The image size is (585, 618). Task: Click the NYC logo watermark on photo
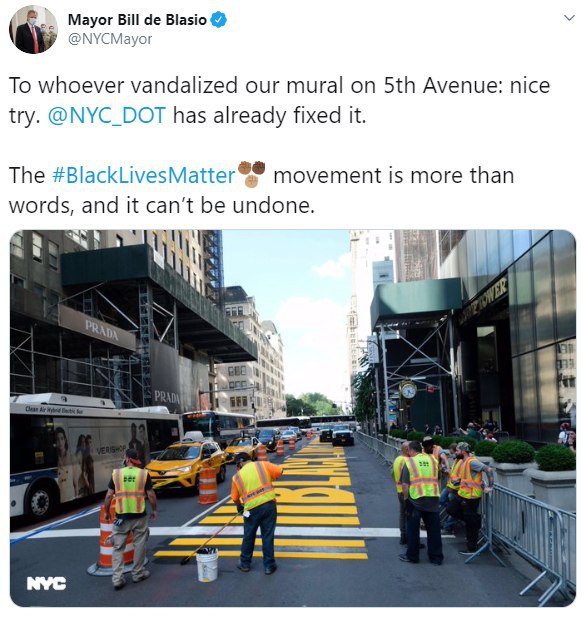[46, 583]
